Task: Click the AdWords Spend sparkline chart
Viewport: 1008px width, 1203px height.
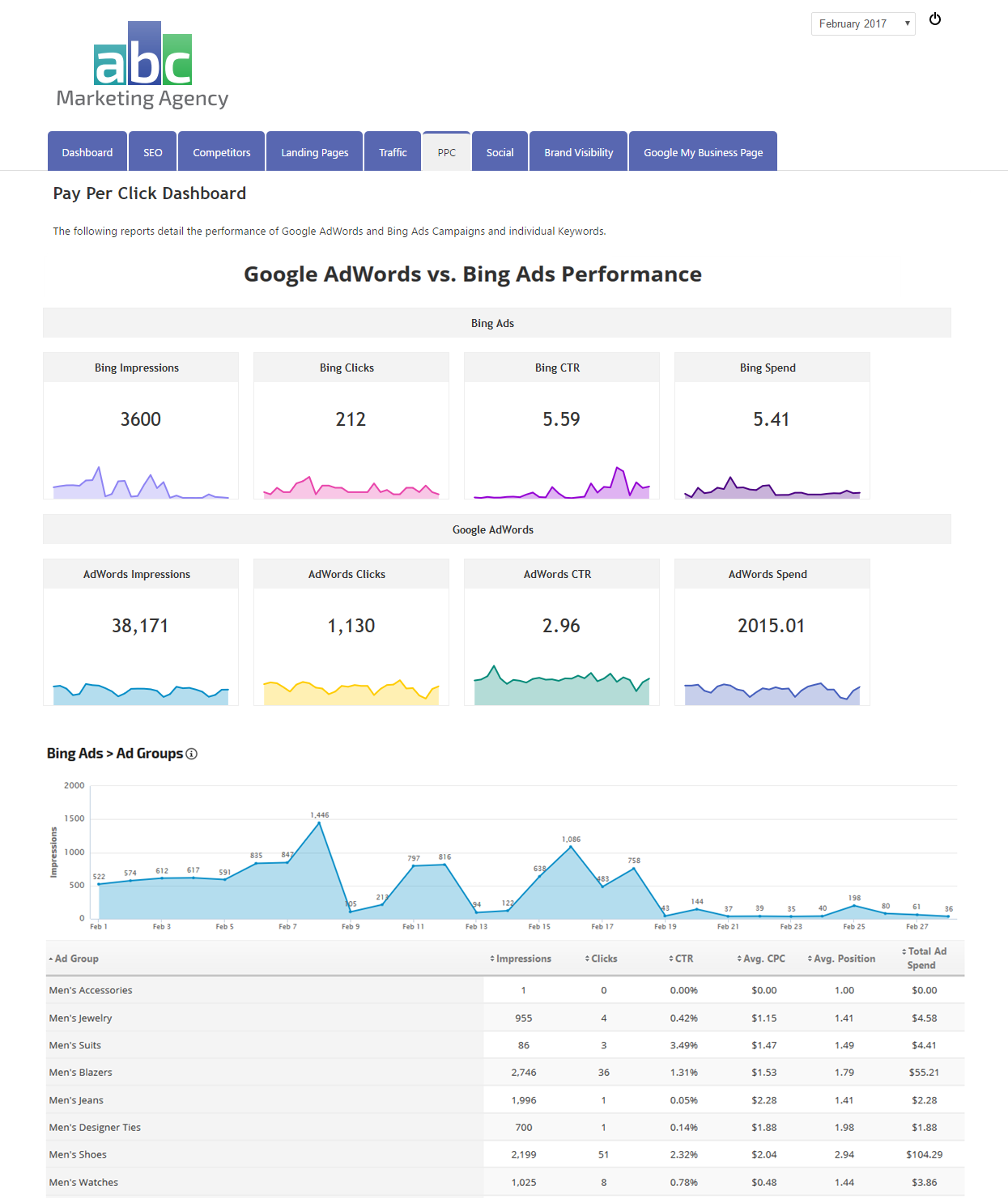Action: [772, 692]
